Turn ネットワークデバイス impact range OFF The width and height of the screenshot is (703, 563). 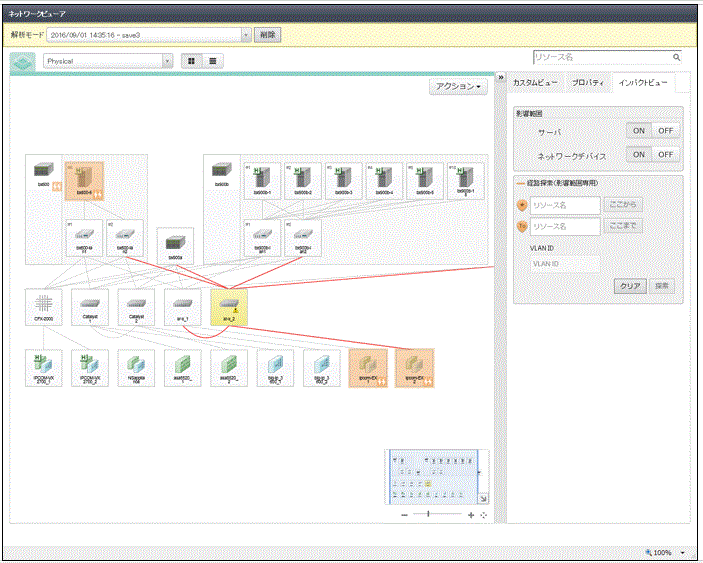[665, 155]
